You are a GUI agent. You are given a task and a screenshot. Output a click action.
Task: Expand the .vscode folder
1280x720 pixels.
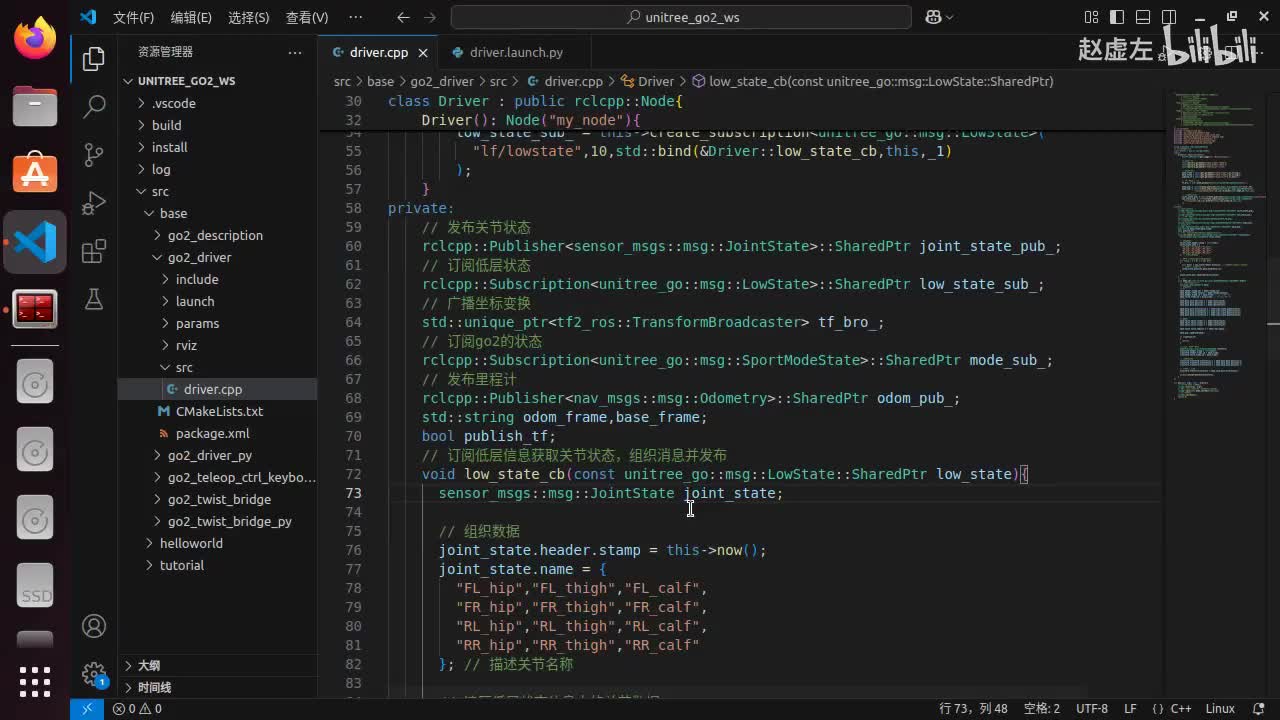point(218,103)
